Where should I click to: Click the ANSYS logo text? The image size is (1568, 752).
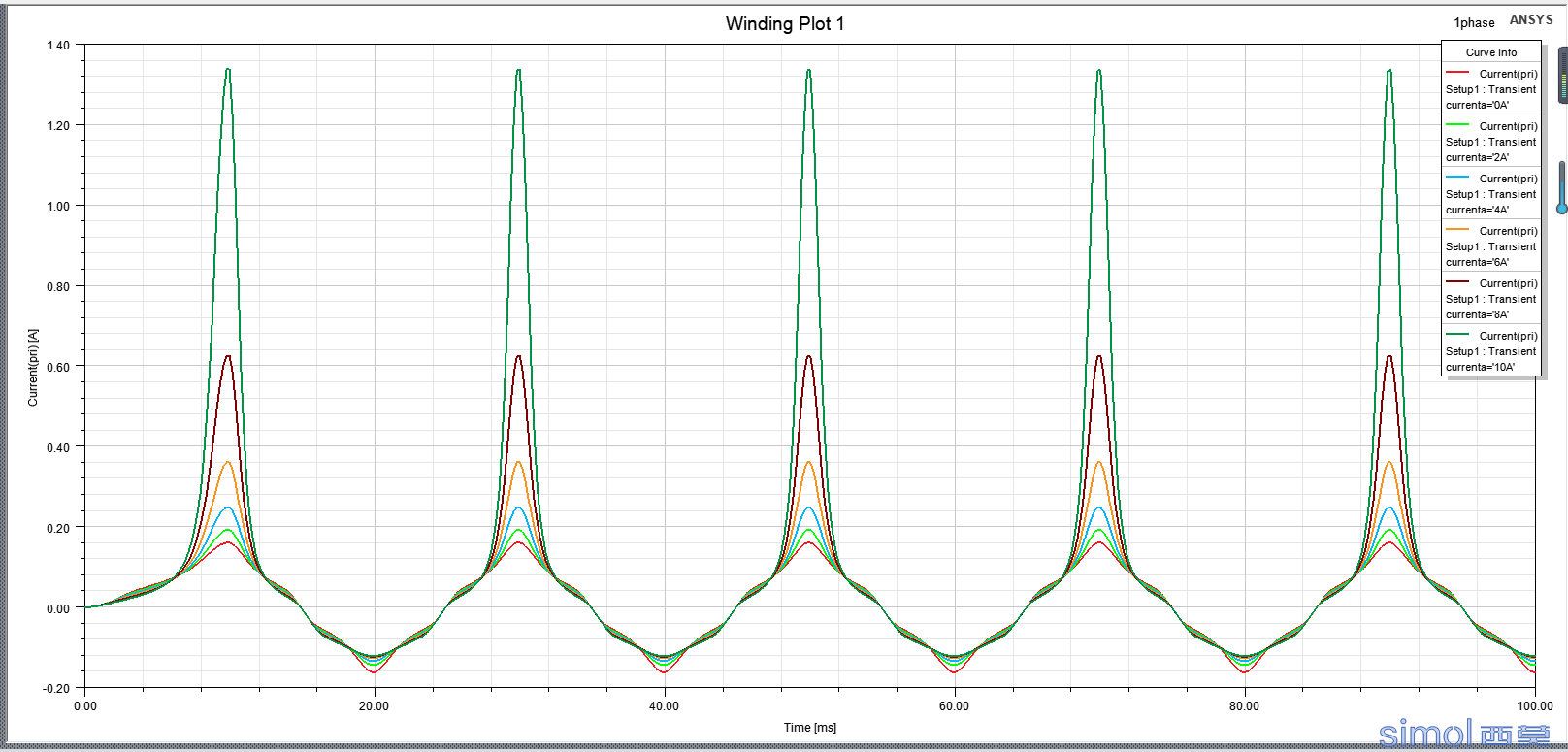click(x=1531, y=19)
